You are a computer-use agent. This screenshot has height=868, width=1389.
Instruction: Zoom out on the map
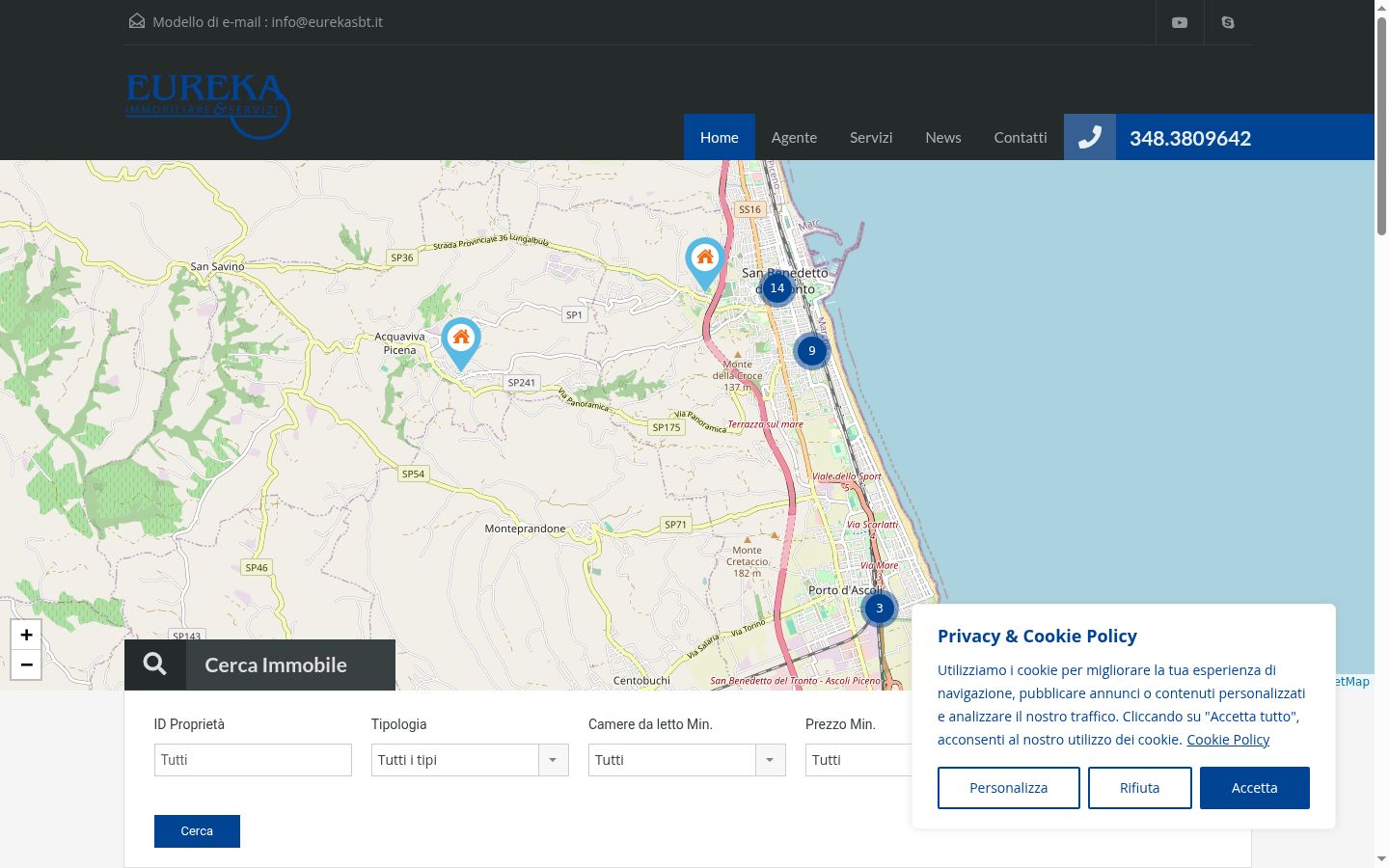pyautogui.click(x=26, y=665)
